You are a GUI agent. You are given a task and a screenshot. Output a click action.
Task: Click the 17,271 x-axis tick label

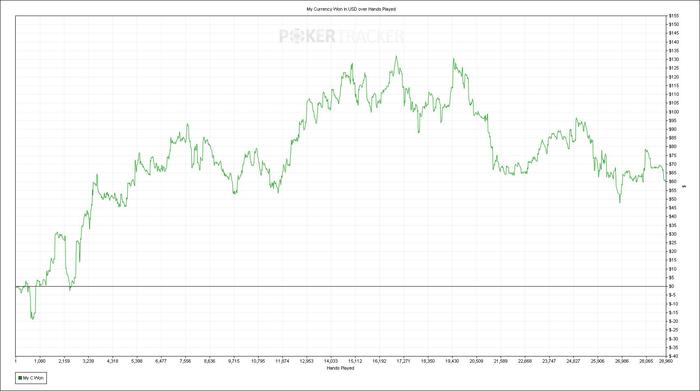coord(404,361)
